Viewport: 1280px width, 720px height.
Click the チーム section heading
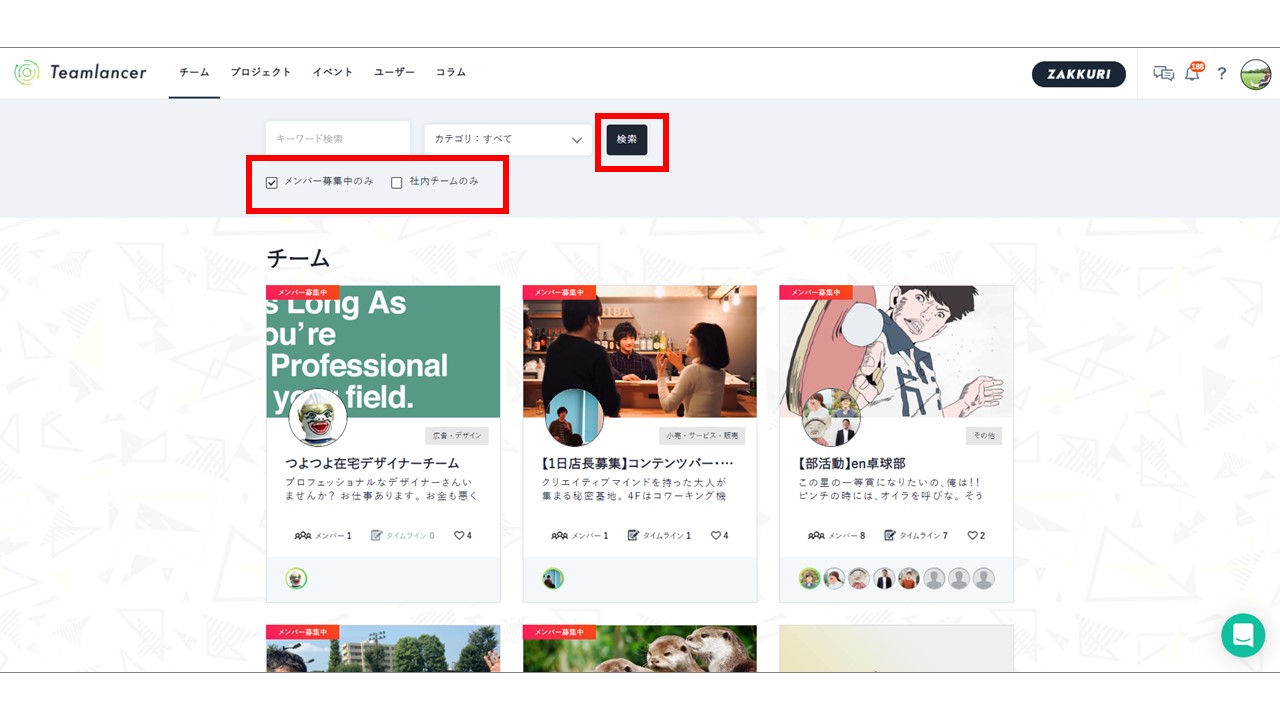[298, 258]
